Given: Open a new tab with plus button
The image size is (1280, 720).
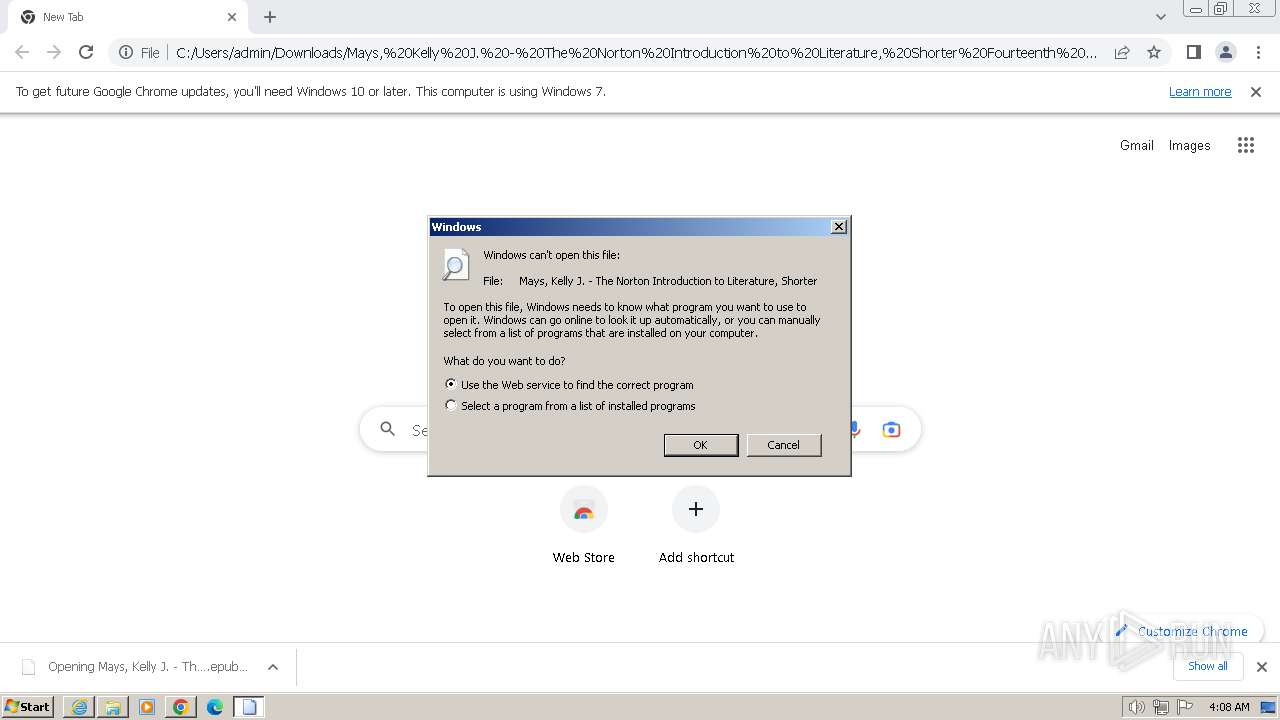Looking at the screenshot, I should [270, 17].
